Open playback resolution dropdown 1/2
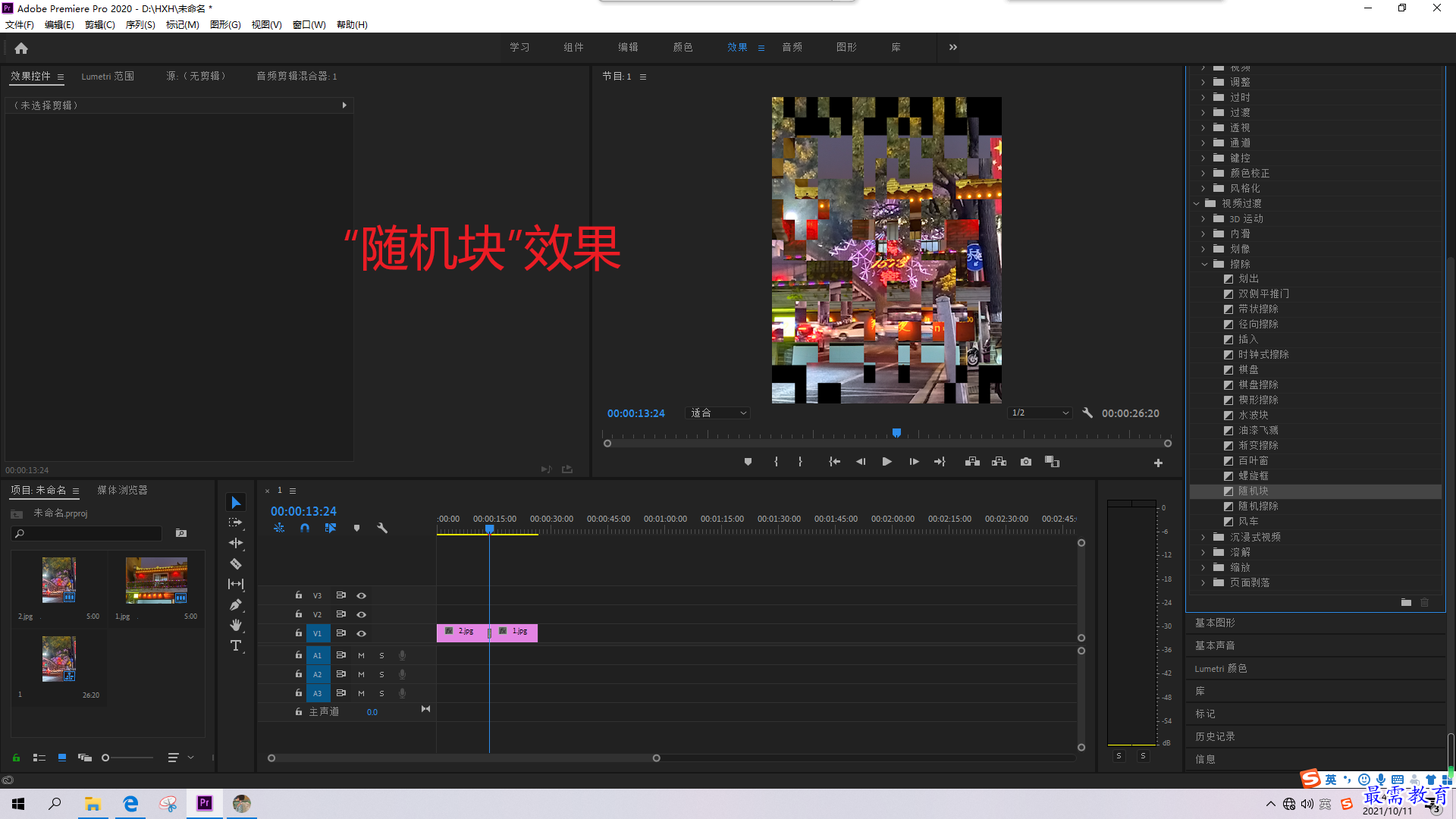1456x819 pixels. tap(1040, 413)
